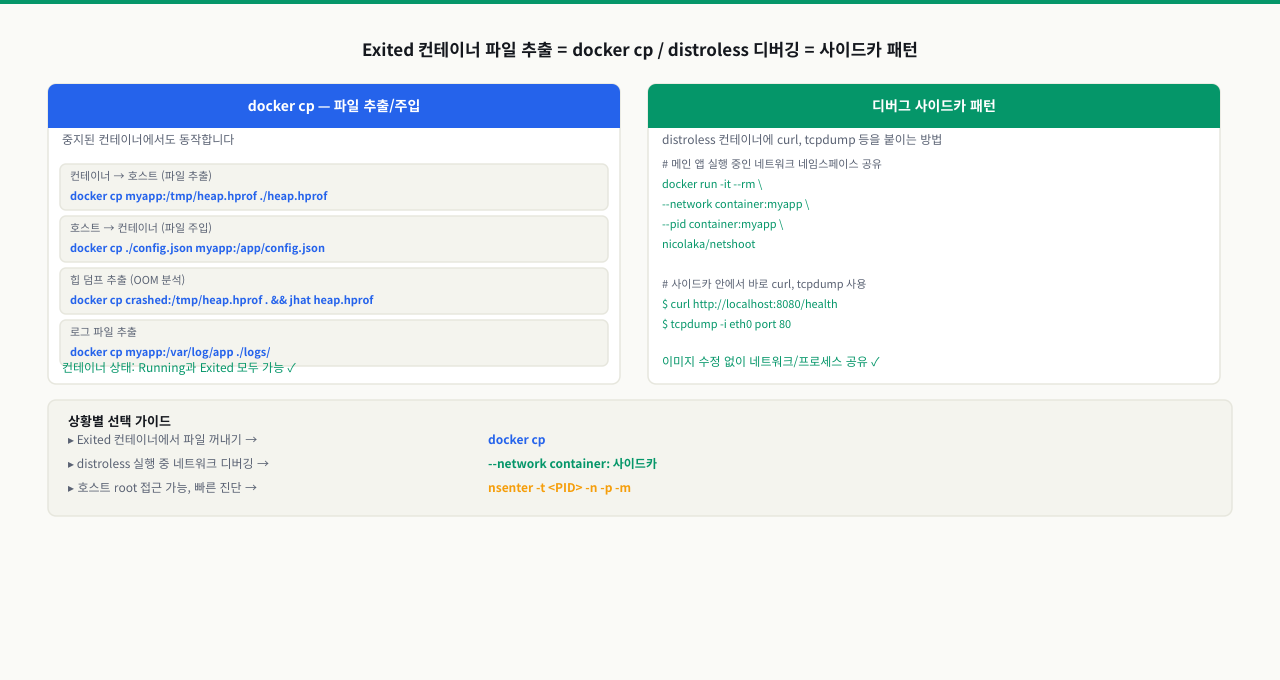
Task: Select '$ curl http://localhost:8080/health' command
Action: click(x=750, y=304)
